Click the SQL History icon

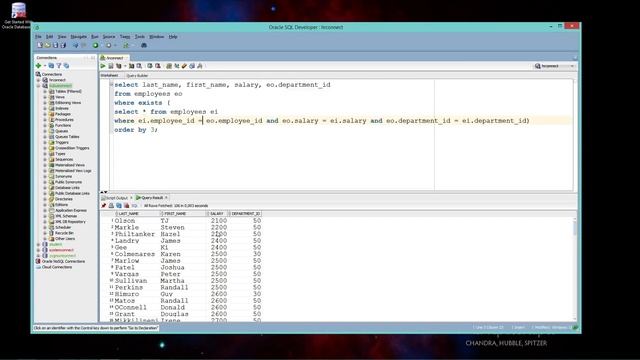(x=192, y=66)
